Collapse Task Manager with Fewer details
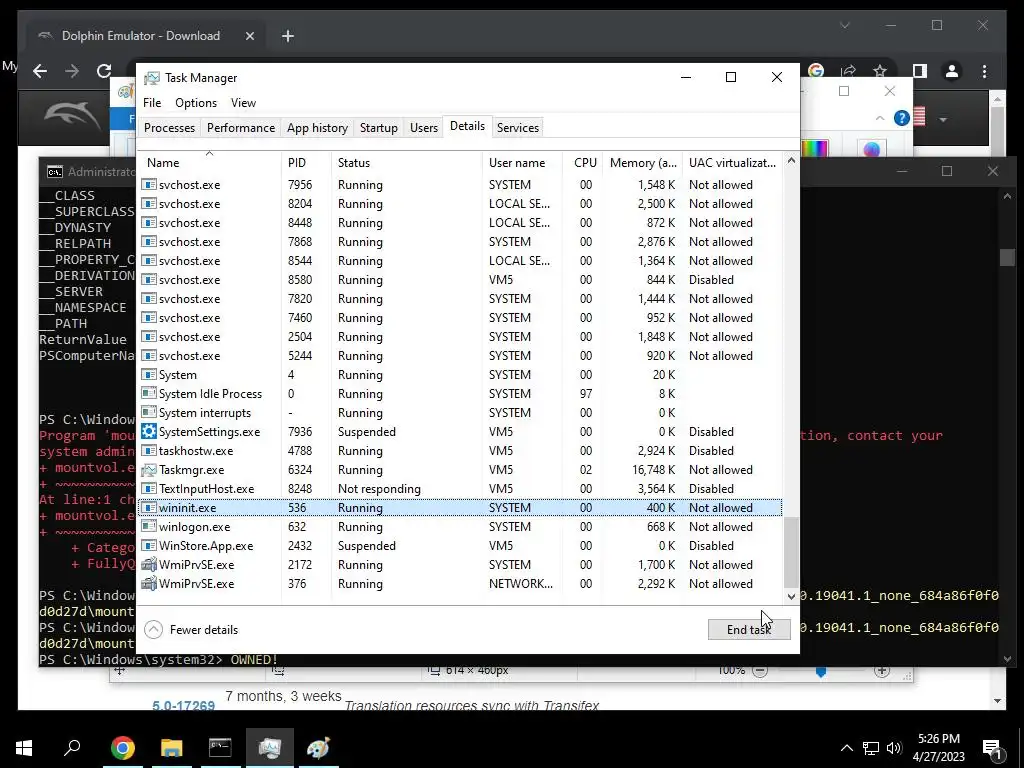Image resolution: width=1024 pixels, height=768 pixels. [191, 630]
